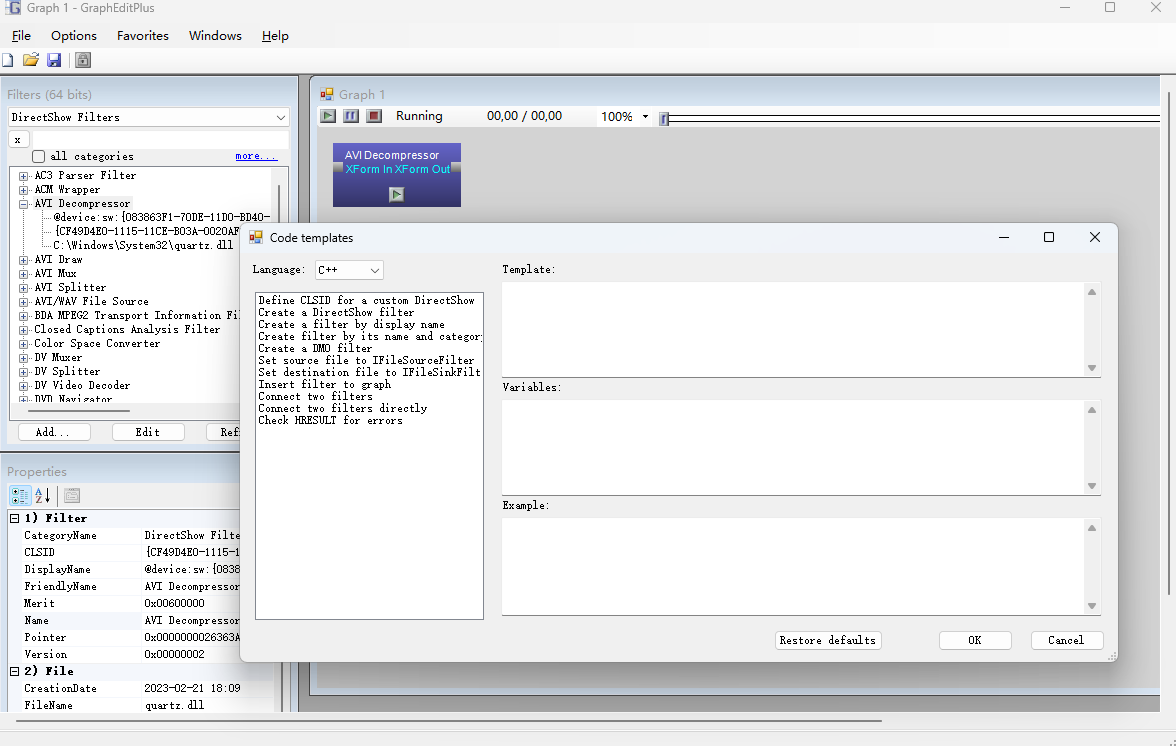Click the more... link
1176x746 pixels.
[x=256, y=156]
